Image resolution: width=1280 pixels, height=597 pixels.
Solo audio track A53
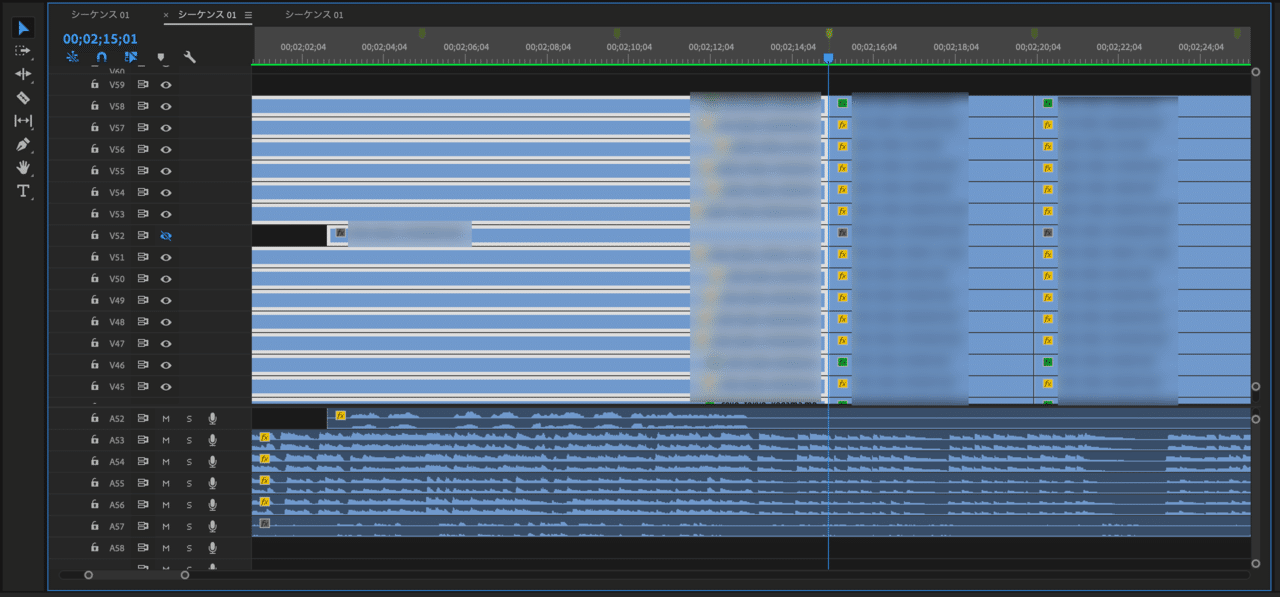(189, 440)
